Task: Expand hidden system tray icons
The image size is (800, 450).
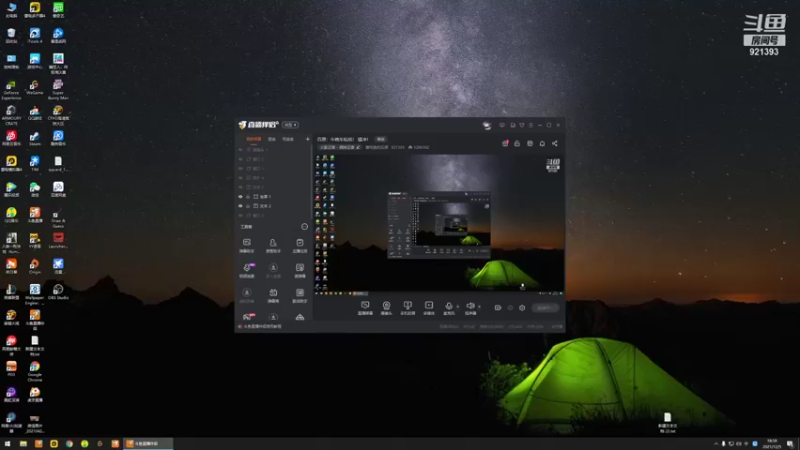Action: [716, 444]
